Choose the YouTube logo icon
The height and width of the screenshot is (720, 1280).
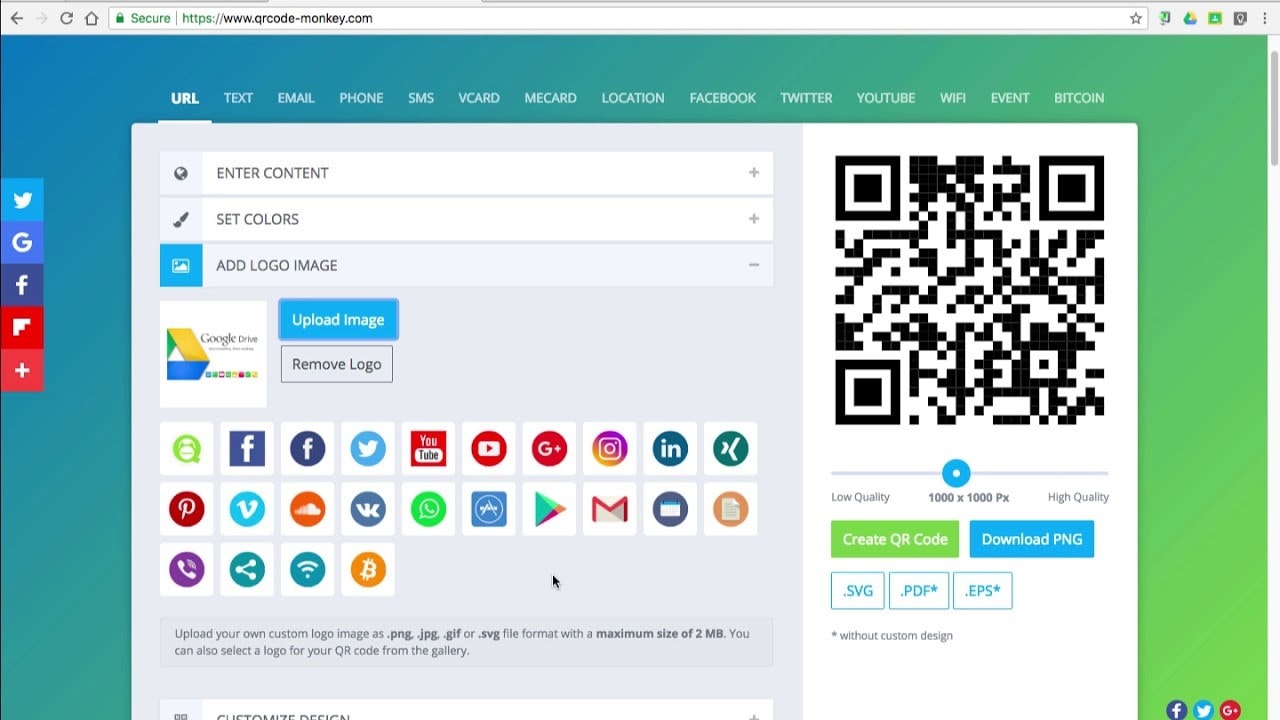(x=428, y=448)
